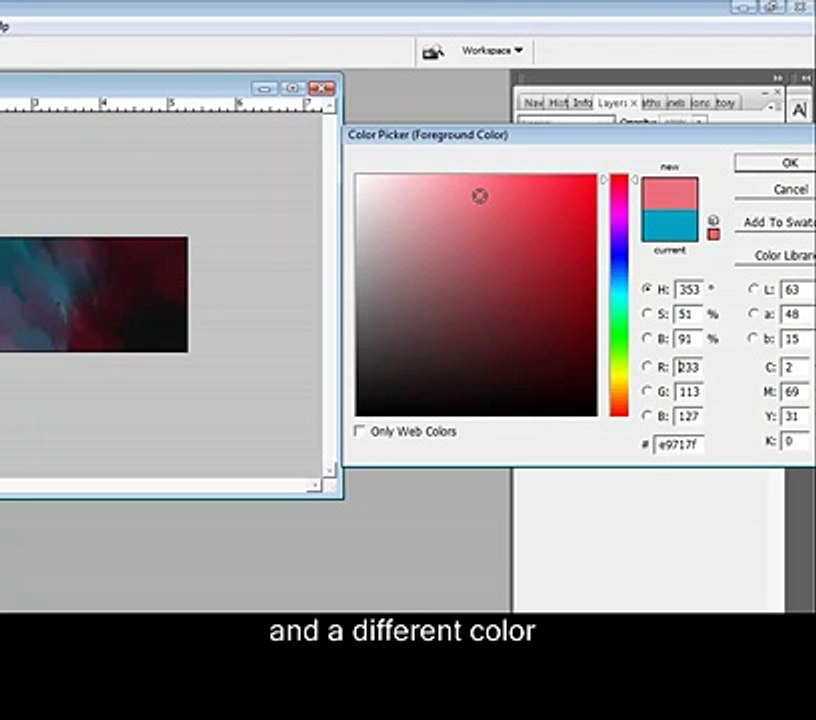Screen dimensions: 816x720
Task: Click the Y yellow field showing 31
Action: pyautogui.click(x=796, y=416)
